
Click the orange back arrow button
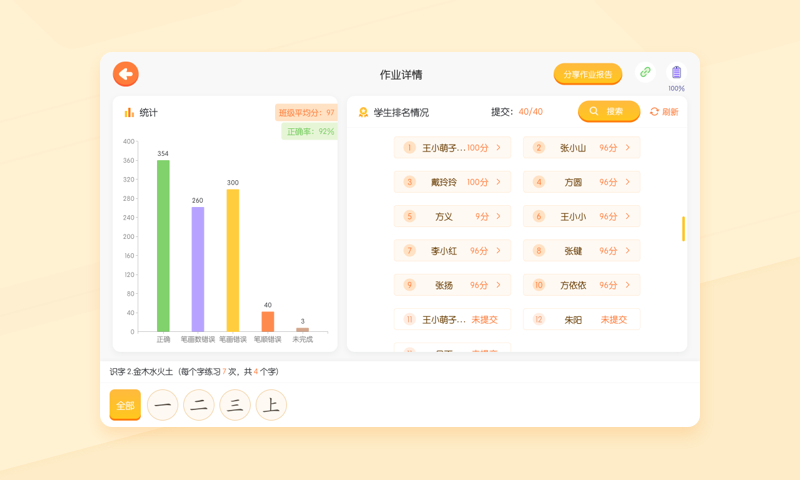125,74
